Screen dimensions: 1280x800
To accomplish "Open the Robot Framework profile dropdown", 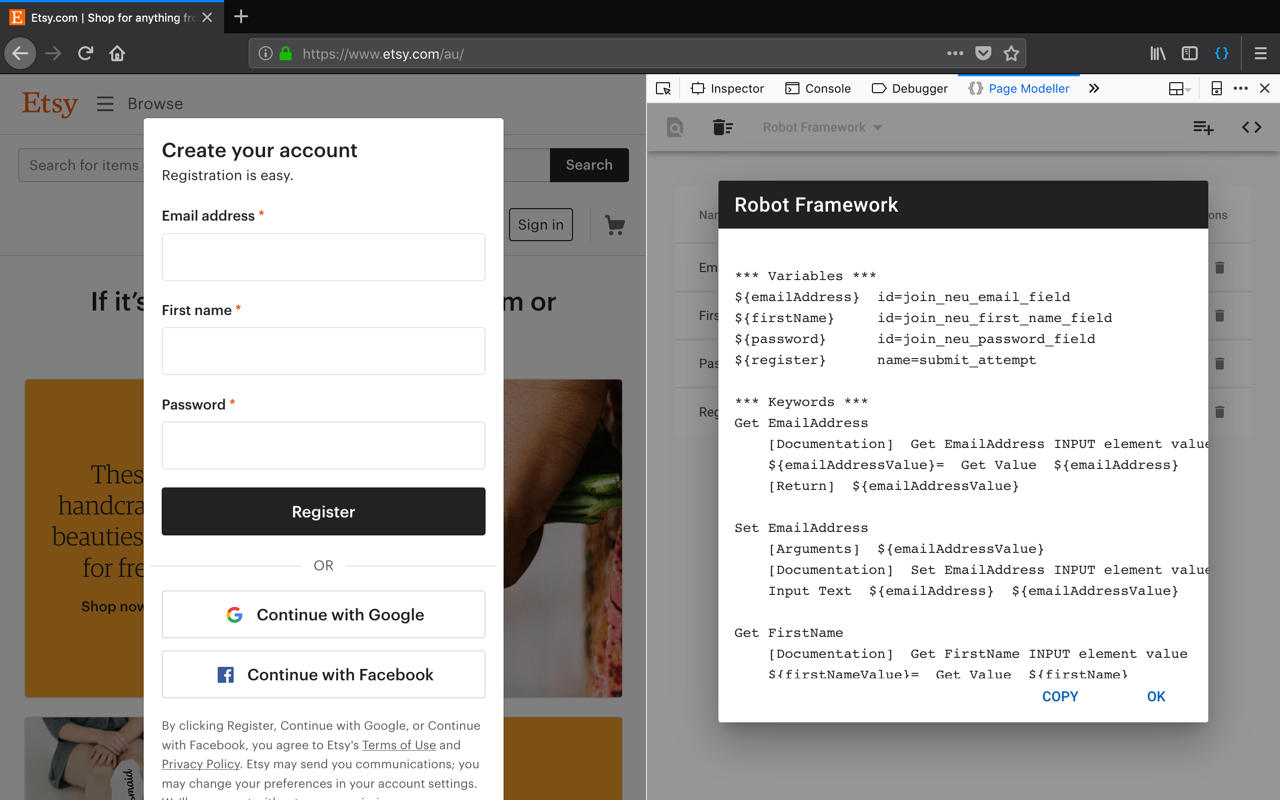I will click(822, 127).
